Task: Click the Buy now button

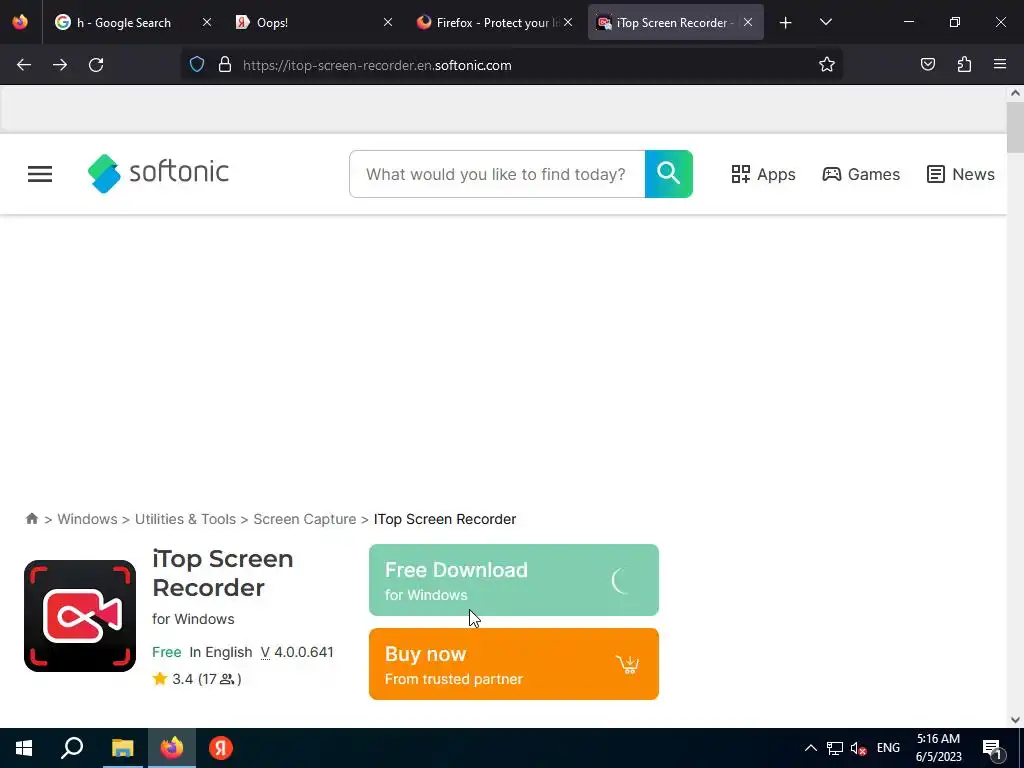Action: (x=514, y=664)
